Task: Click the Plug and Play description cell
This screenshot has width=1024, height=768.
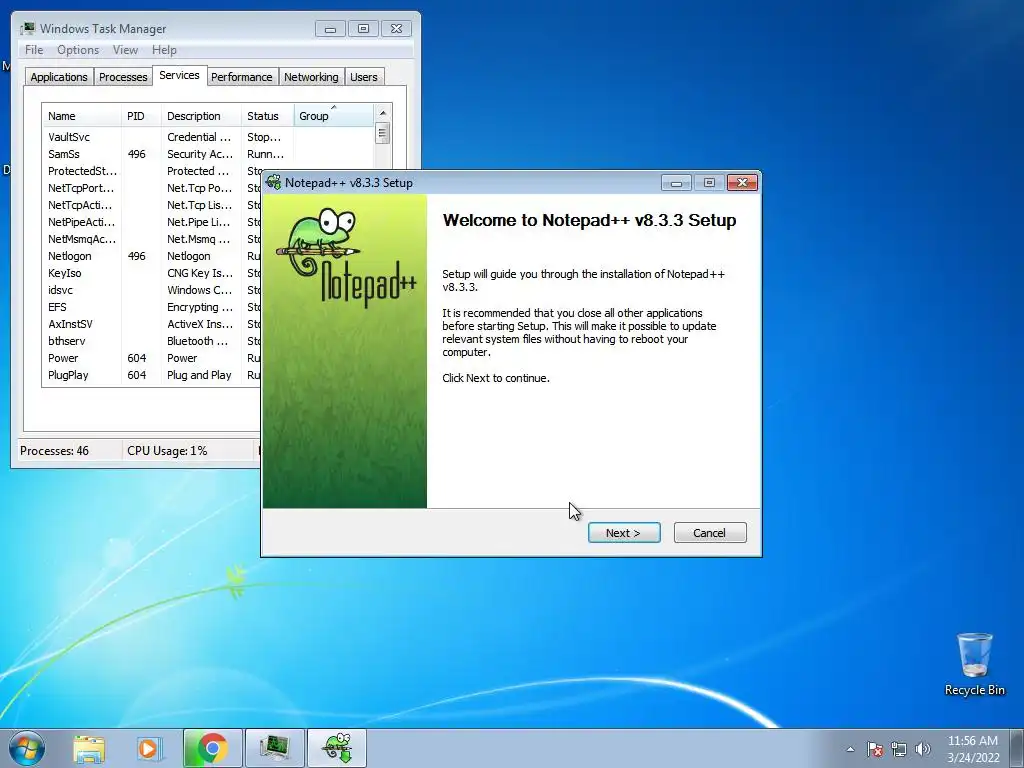Action: (x=199, y=375)
